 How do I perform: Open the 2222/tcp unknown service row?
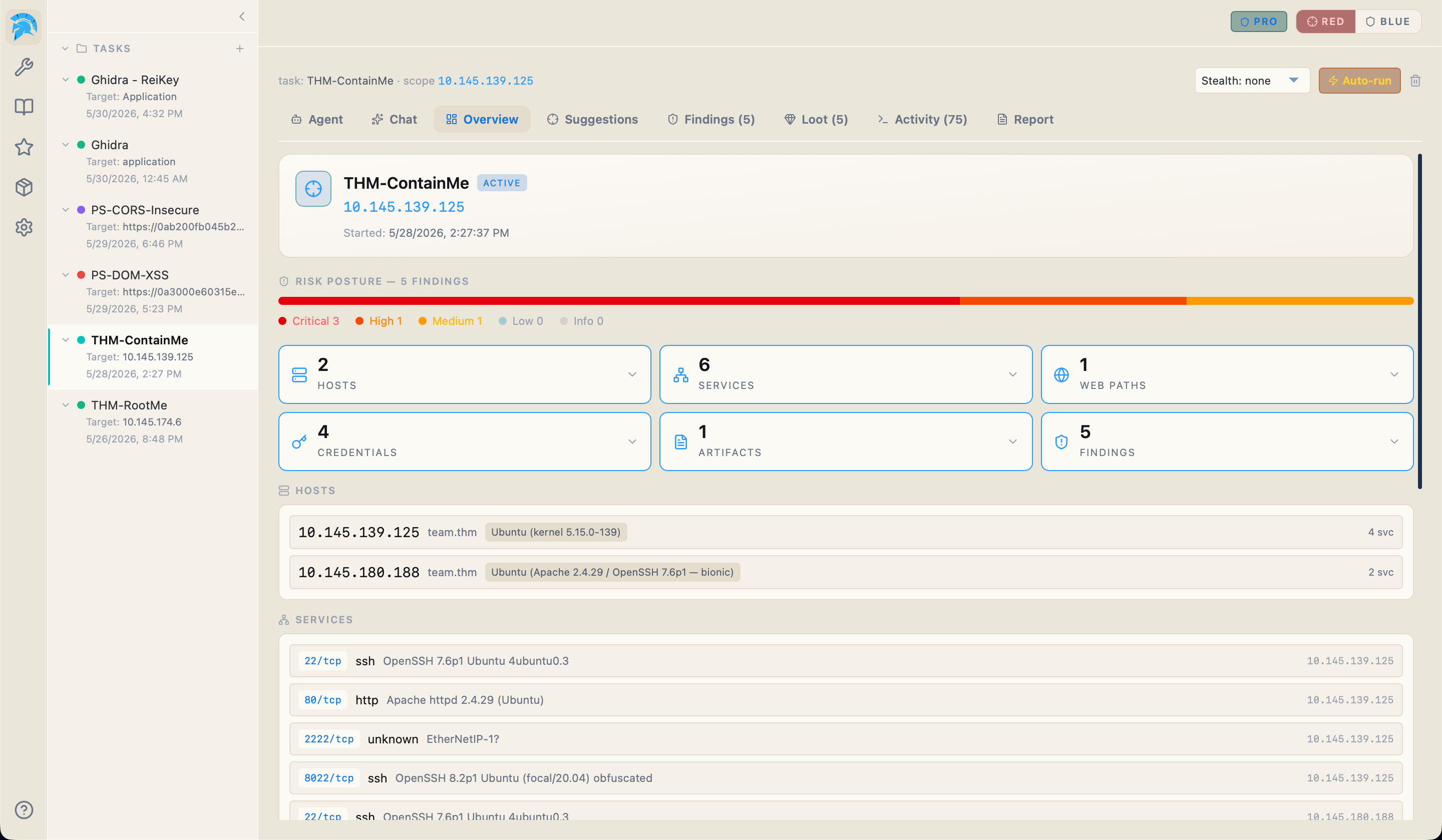click(x=846, y=739)
